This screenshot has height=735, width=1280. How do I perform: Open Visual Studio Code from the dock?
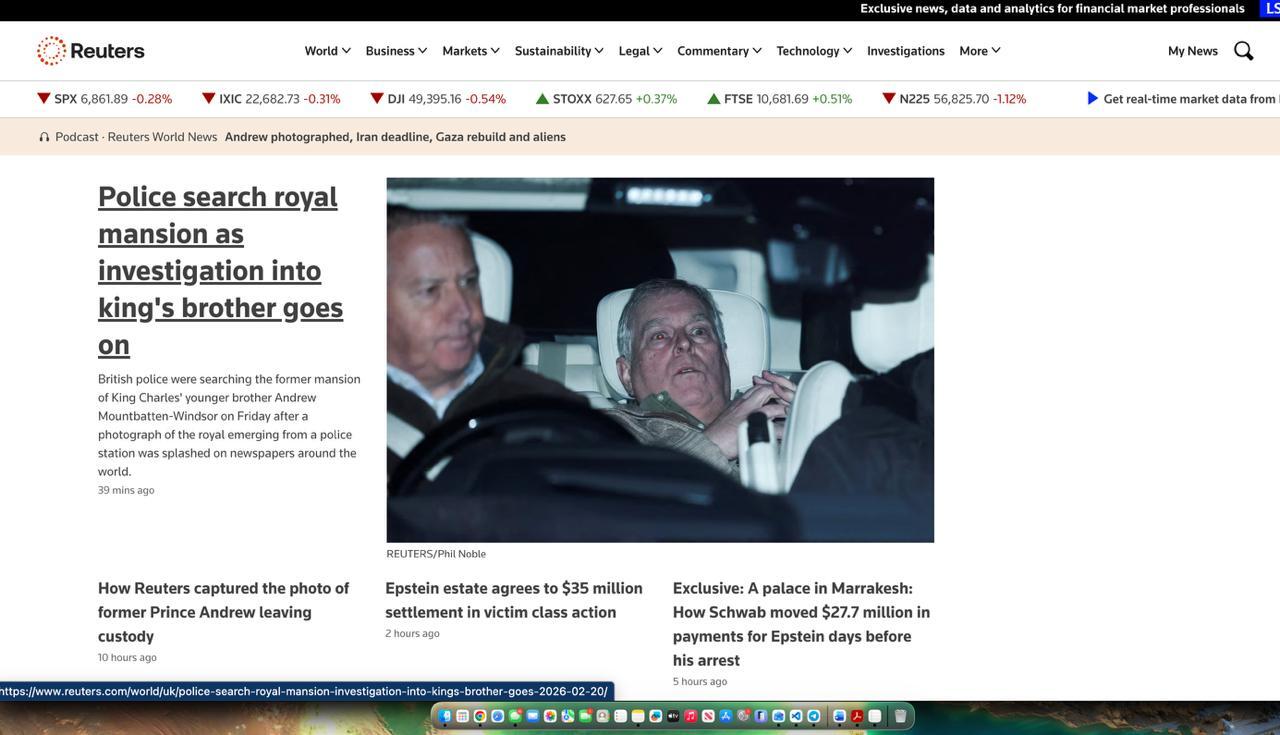coord(796,716)
